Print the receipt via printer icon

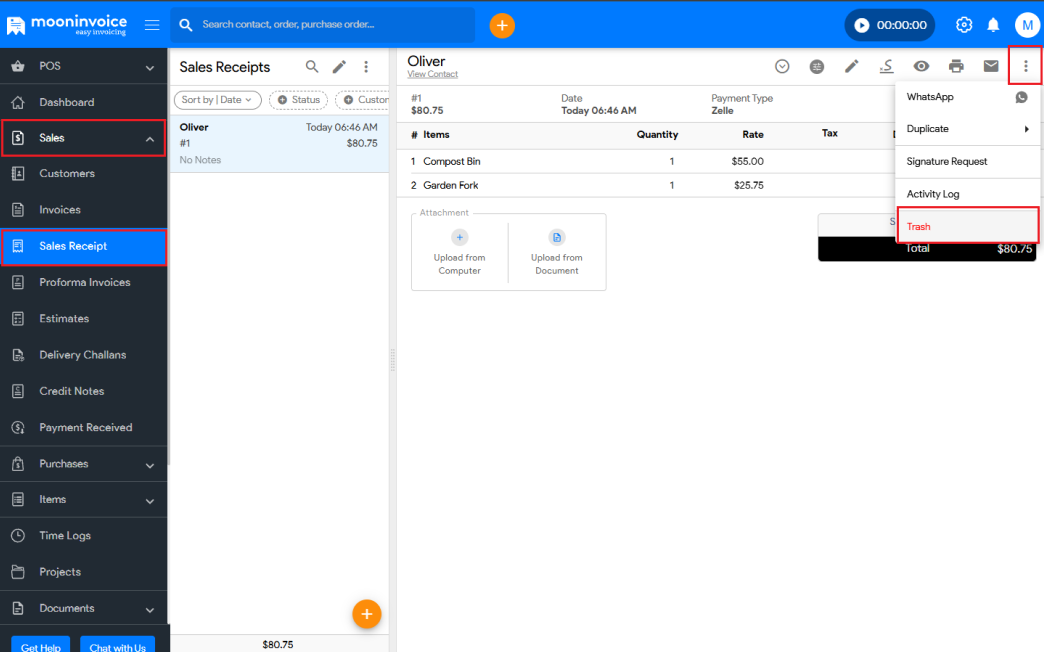pos(956,66)
